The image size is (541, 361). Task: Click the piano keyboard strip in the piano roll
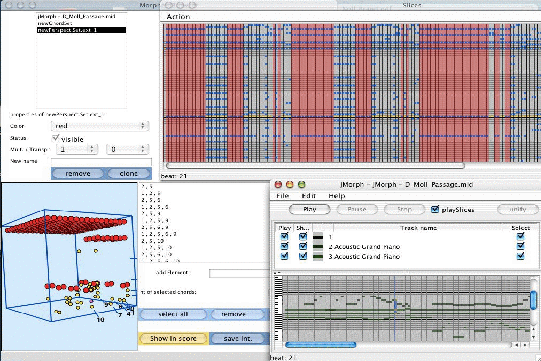[278, 308]
